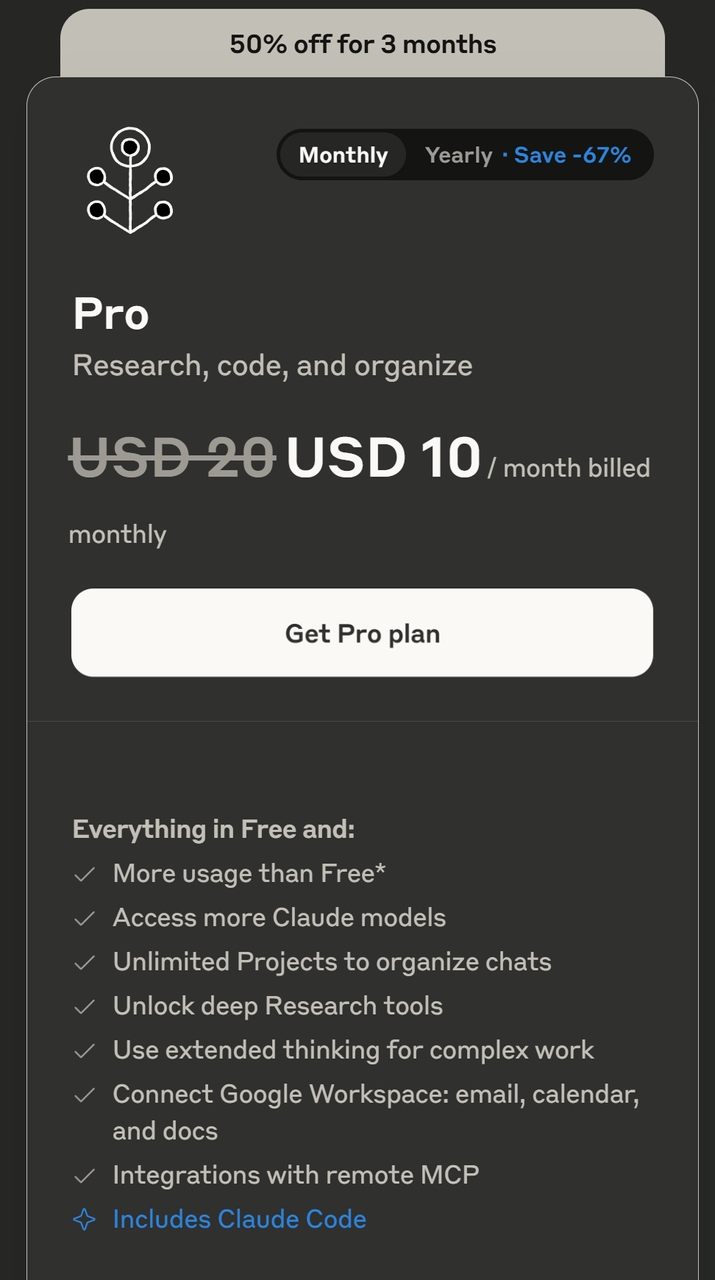
Task: Toggle the Monthly Yearly billing switch
Action: (x=465, y=155)
